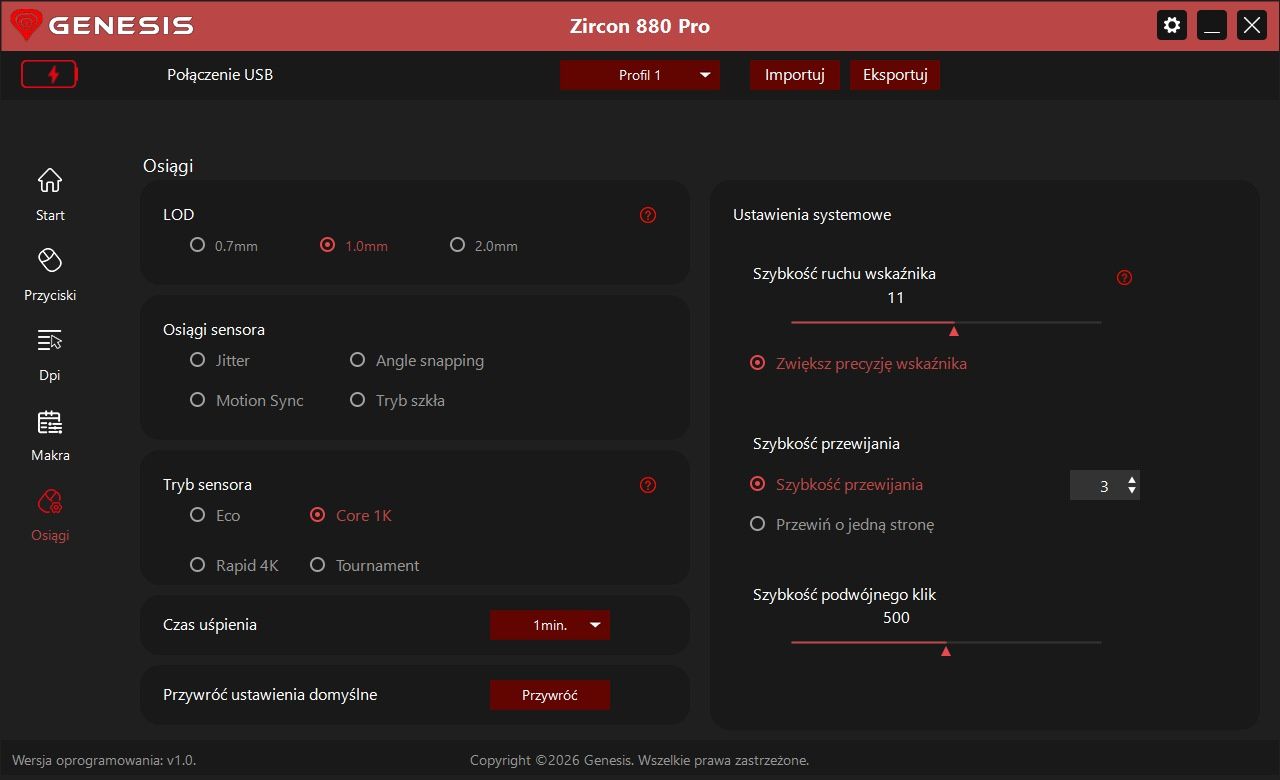Click the Wersja oprogramowania v1.0. text
This screenshot has height=780, width=1280.
click(104, 760)
